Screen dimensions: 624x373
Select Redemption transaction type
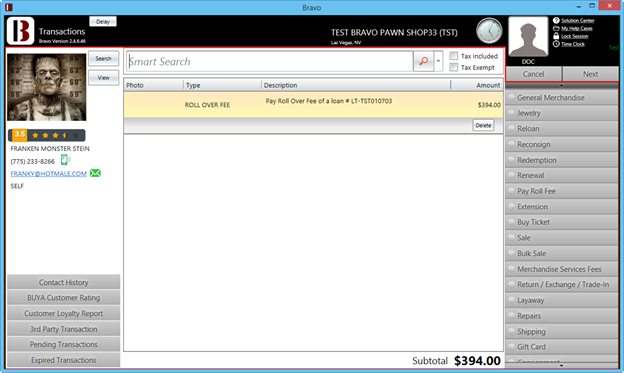pos(562,160)
